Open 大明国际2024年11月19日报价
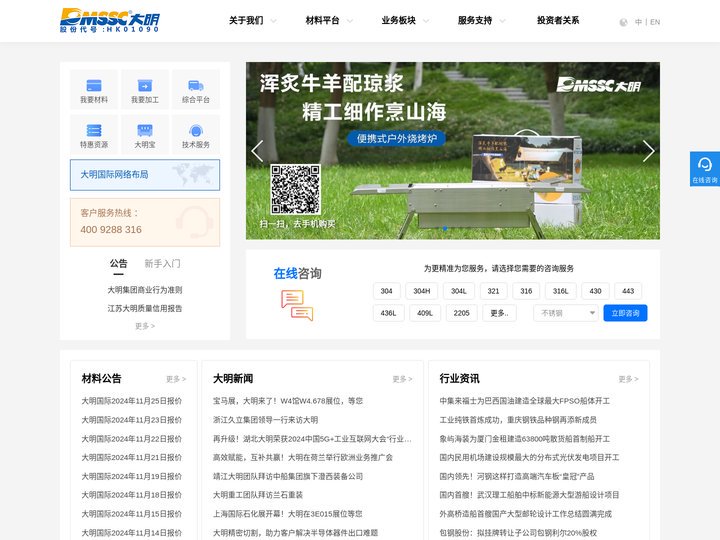Image resolution: width=720 pixels, height=540 pixels. [132, 476]
